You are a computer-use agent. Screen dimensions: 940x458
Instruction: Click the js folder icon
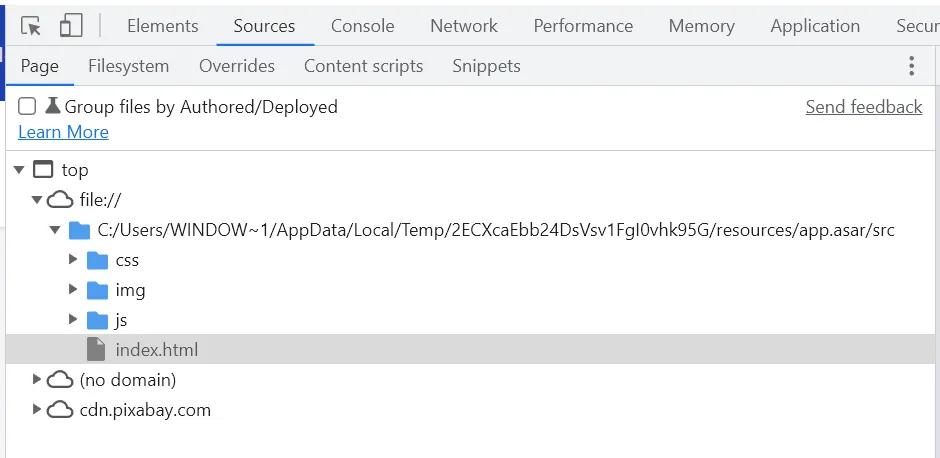point(97,320)
